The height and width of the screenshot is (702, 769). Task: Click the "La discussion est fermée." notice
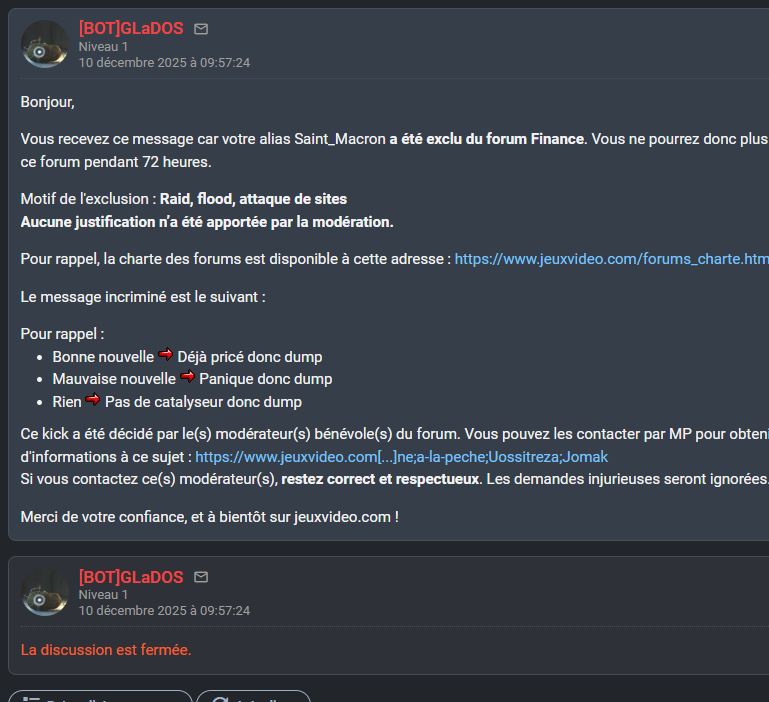click(x=106, y=650)
